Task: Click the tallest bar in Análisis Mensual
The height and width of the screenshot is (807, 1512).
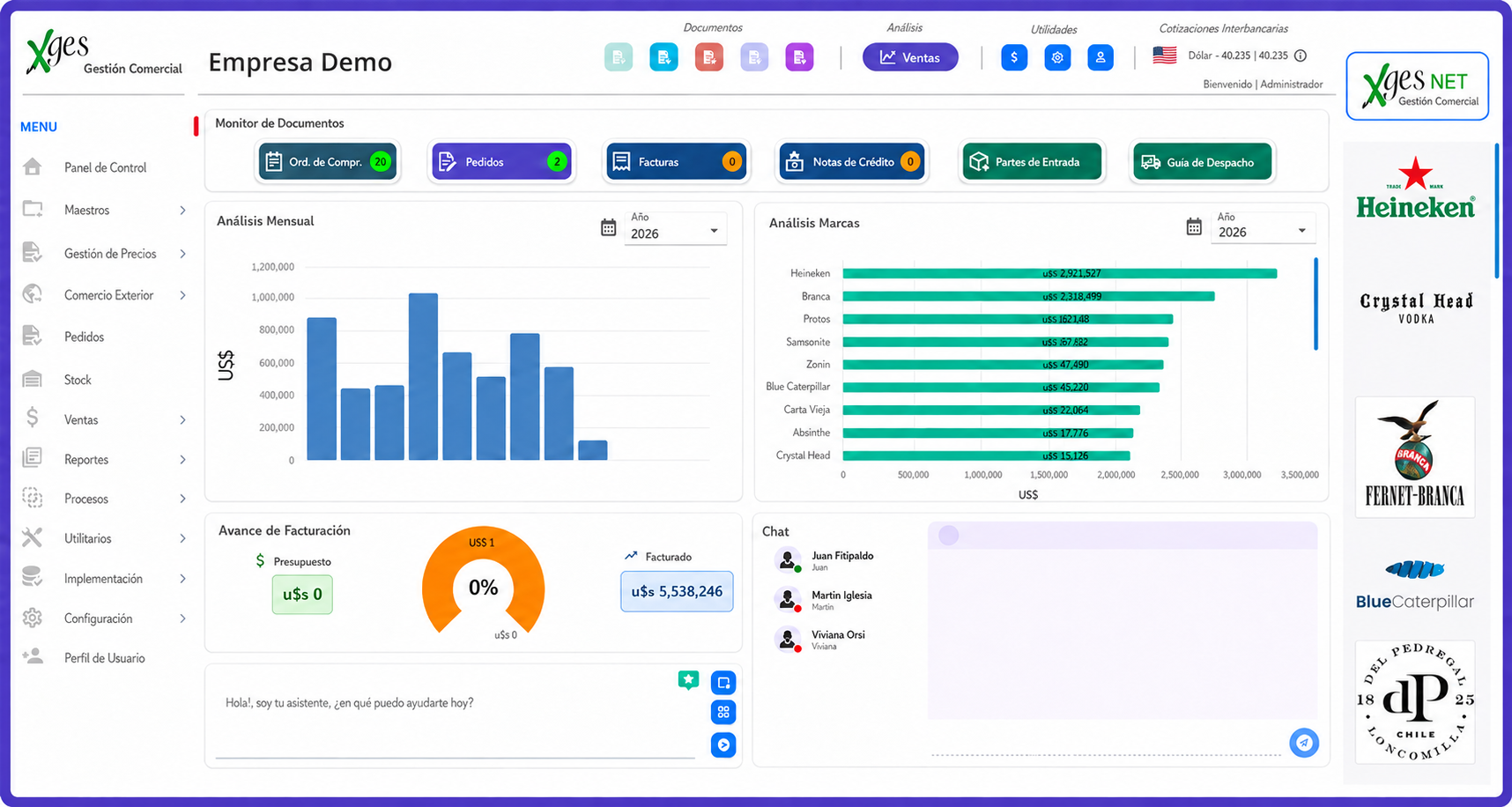Action: click(x=423, y=376)
